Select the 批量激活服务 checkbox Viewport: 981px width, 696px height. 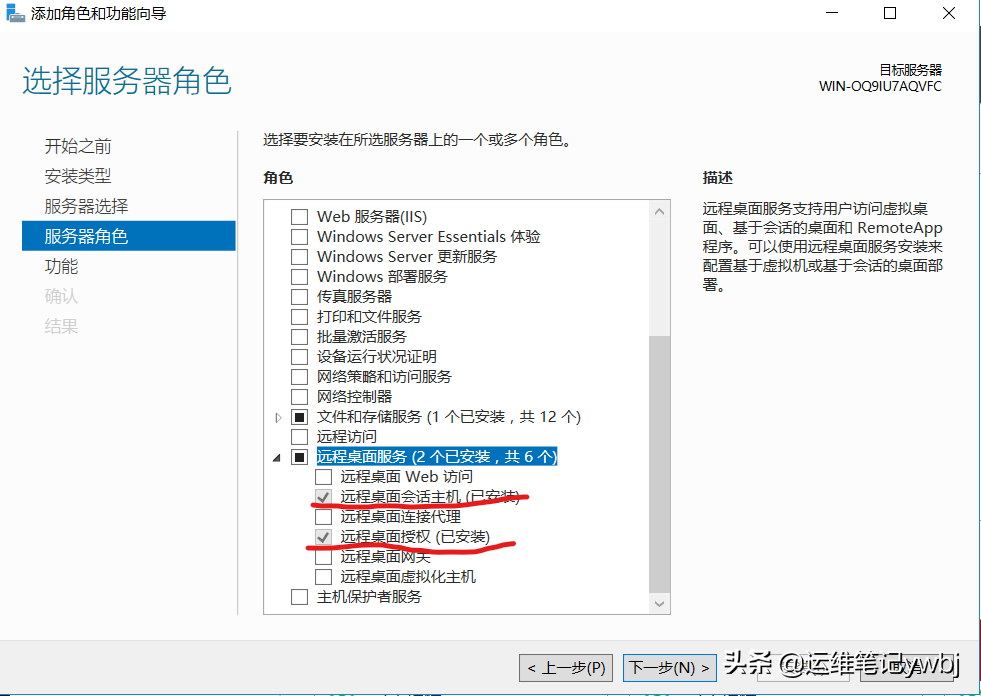tap(300, 337)
